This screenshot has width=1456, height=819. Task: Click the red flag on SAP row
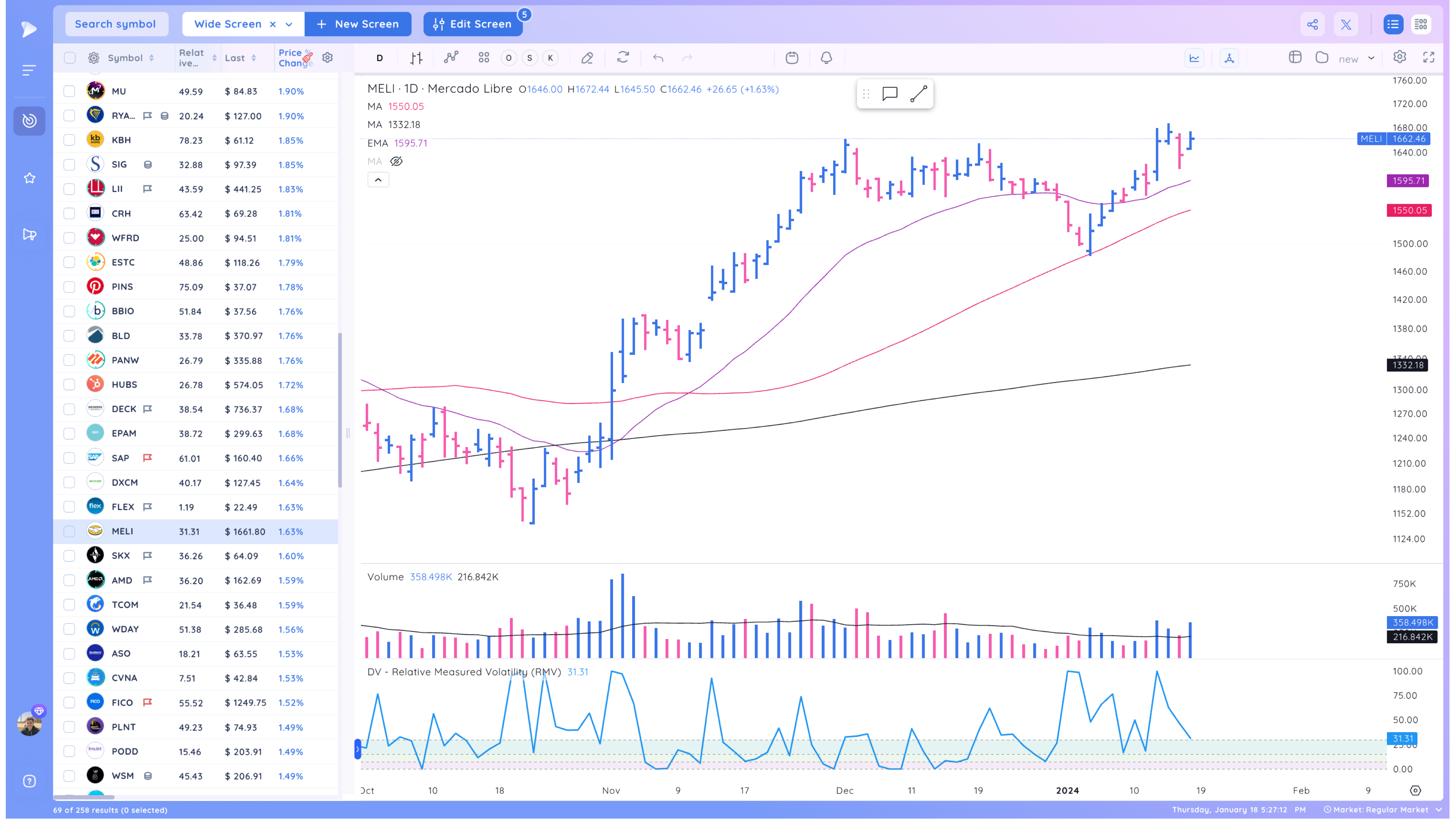(x=148, y=458)
